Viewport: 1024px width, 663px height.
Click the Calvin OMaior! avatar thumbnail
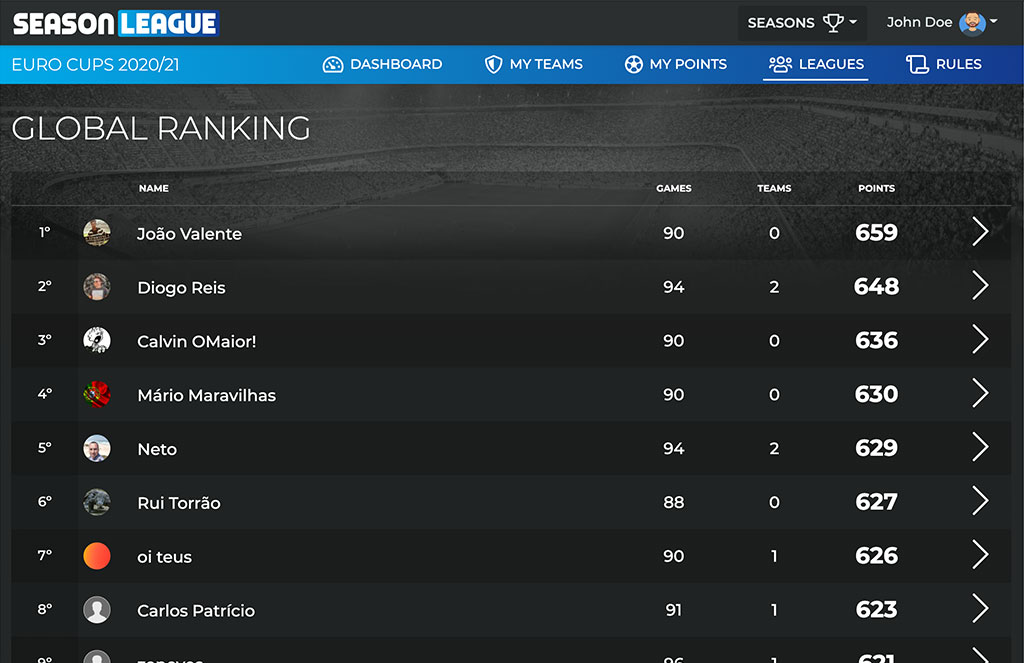[x=97, y=341]
